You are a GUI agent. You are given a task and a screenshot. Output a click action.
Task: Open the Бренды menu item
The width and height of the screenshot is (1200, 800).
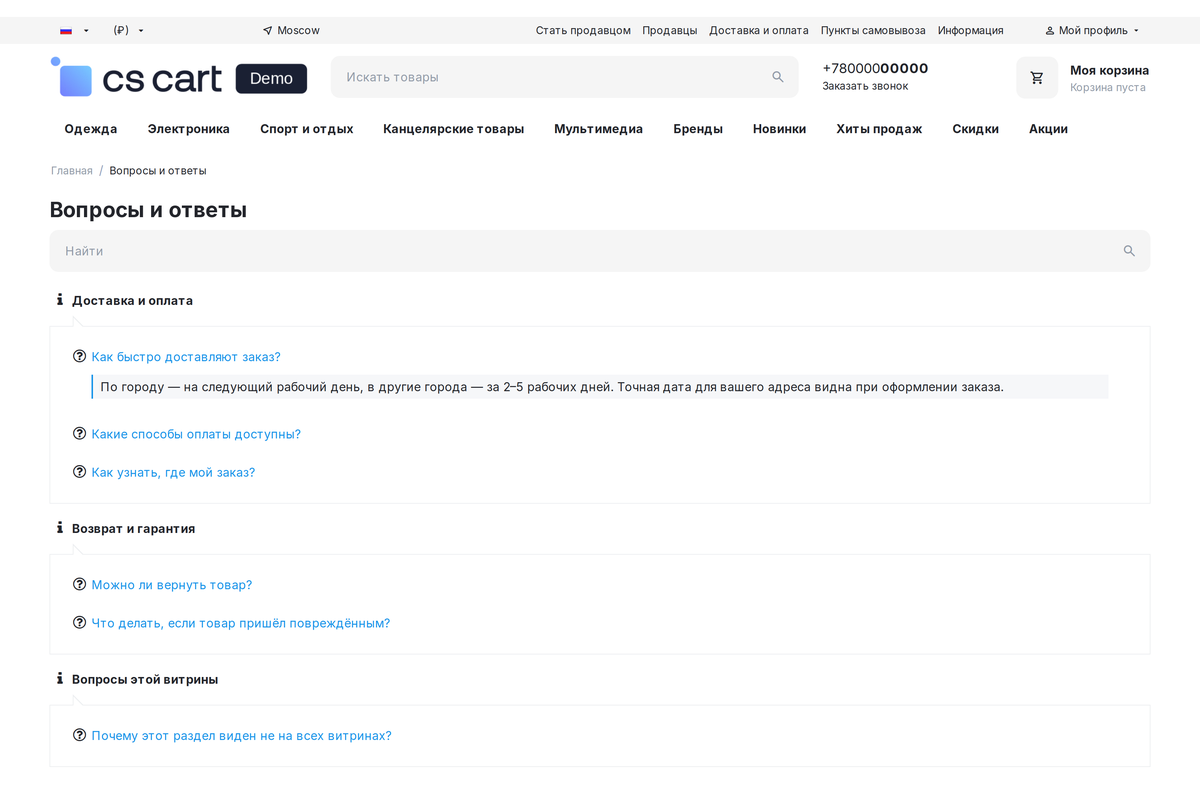tap(698, 129)
